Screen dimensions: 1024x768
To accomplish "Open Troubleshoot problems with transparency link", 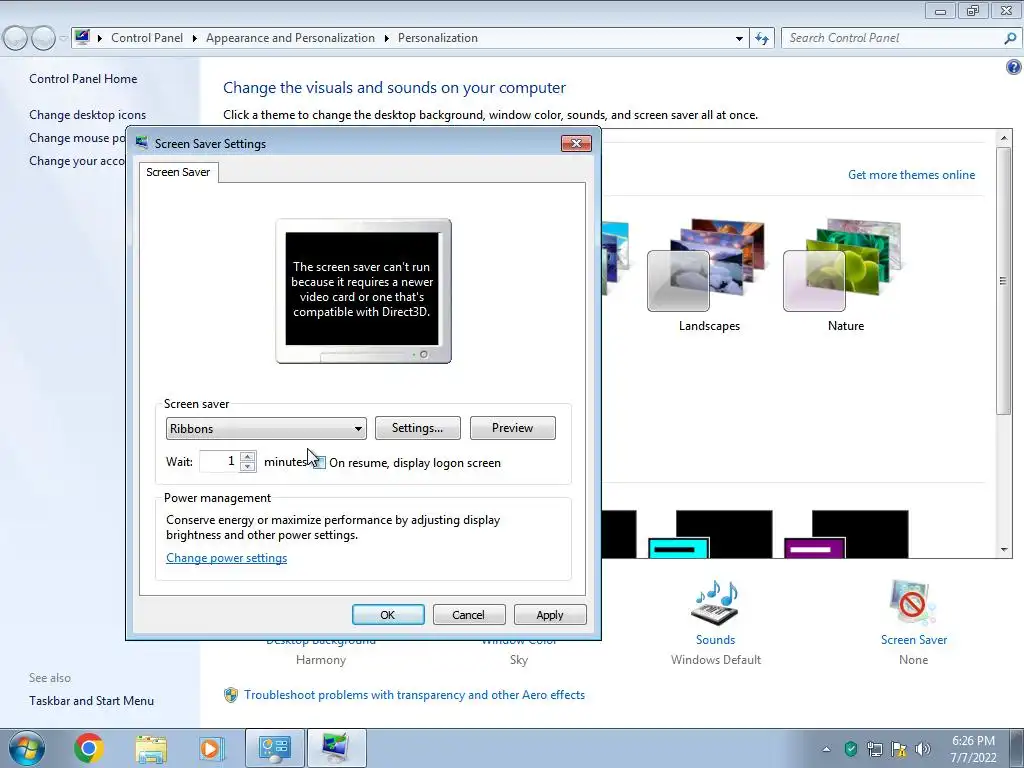I will 414,695.
